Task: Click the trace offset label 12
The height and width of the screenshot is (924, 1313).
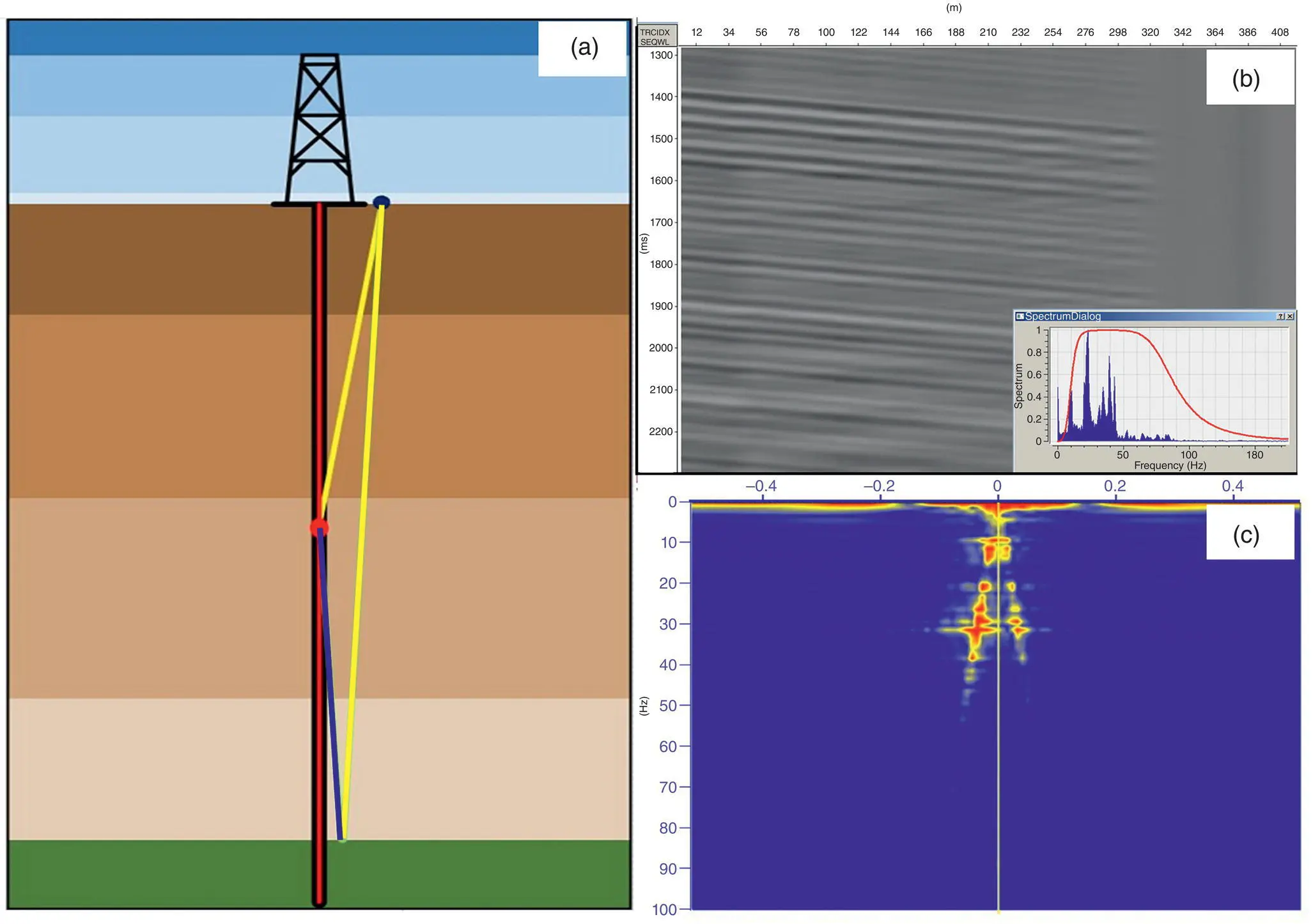Action: click(x=697, y=32)
